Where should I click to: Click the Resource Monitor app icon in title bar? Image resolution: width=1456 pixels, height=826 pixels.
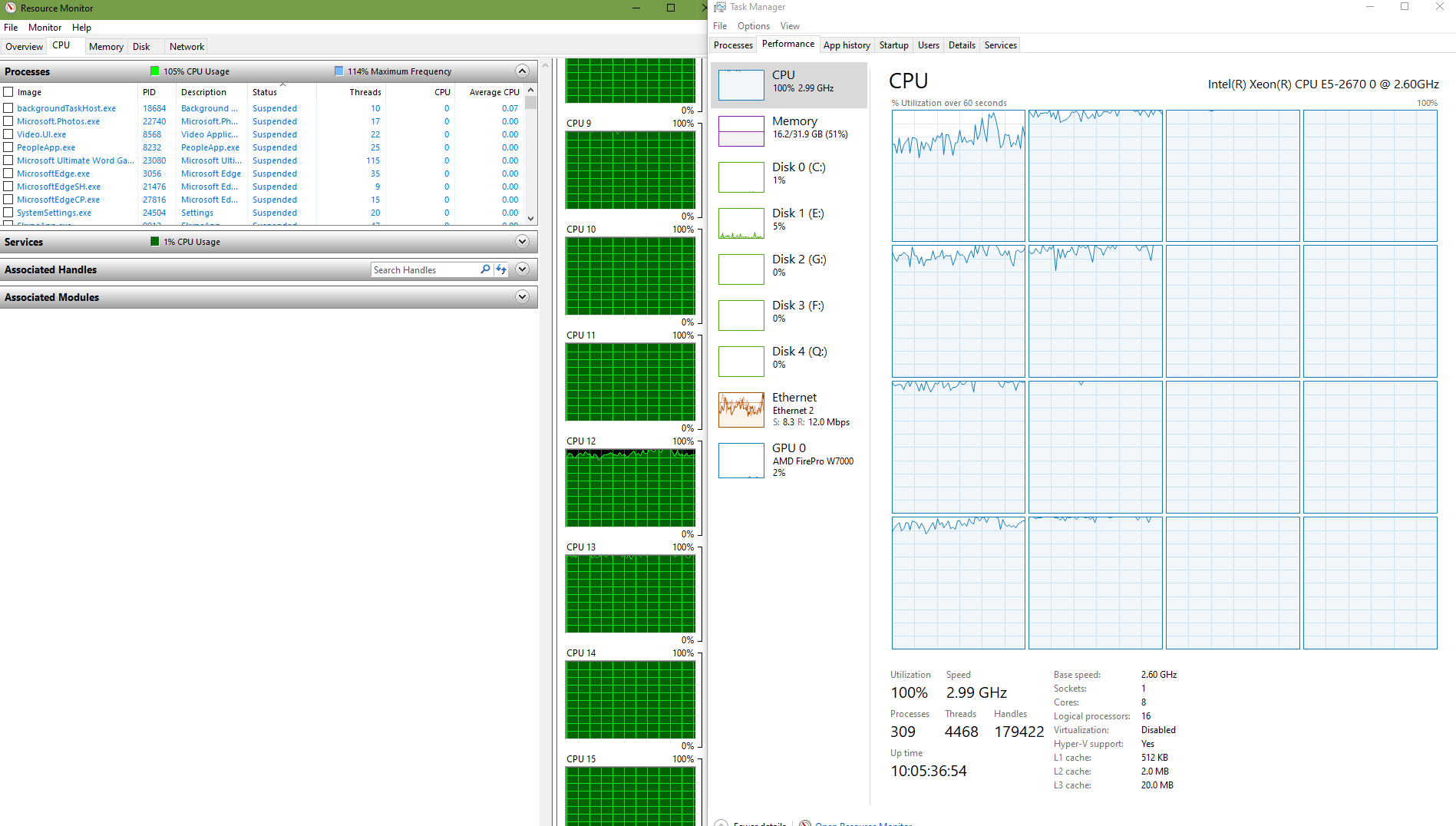click(11, 8)
